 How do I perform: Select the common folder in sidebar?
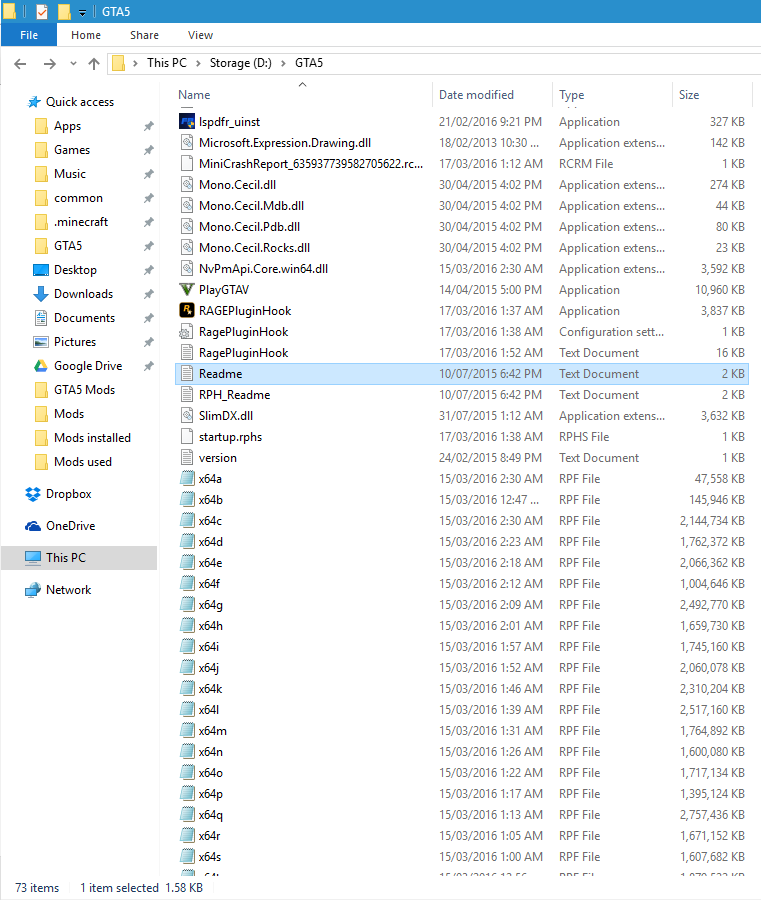click(x=78, y=198)
